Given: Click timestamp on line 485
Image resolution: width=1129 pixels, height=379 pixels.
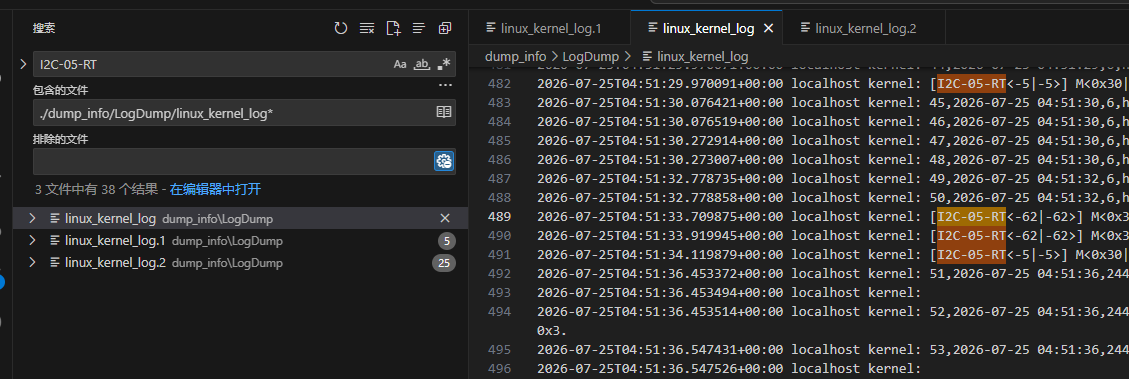Looking at the screenshot, I should (x=660, y=141).
